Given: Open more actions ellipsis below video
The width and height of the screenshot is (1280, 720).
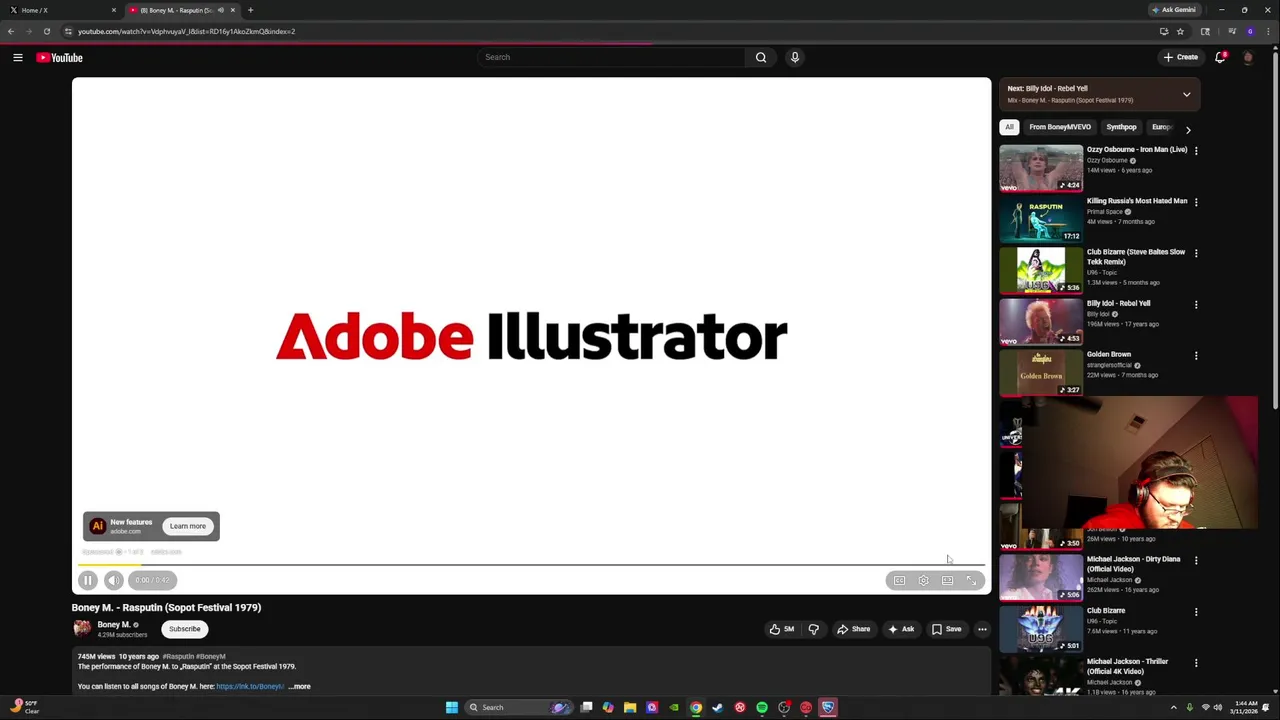Looking at the screenshot, I should [982, 629].
